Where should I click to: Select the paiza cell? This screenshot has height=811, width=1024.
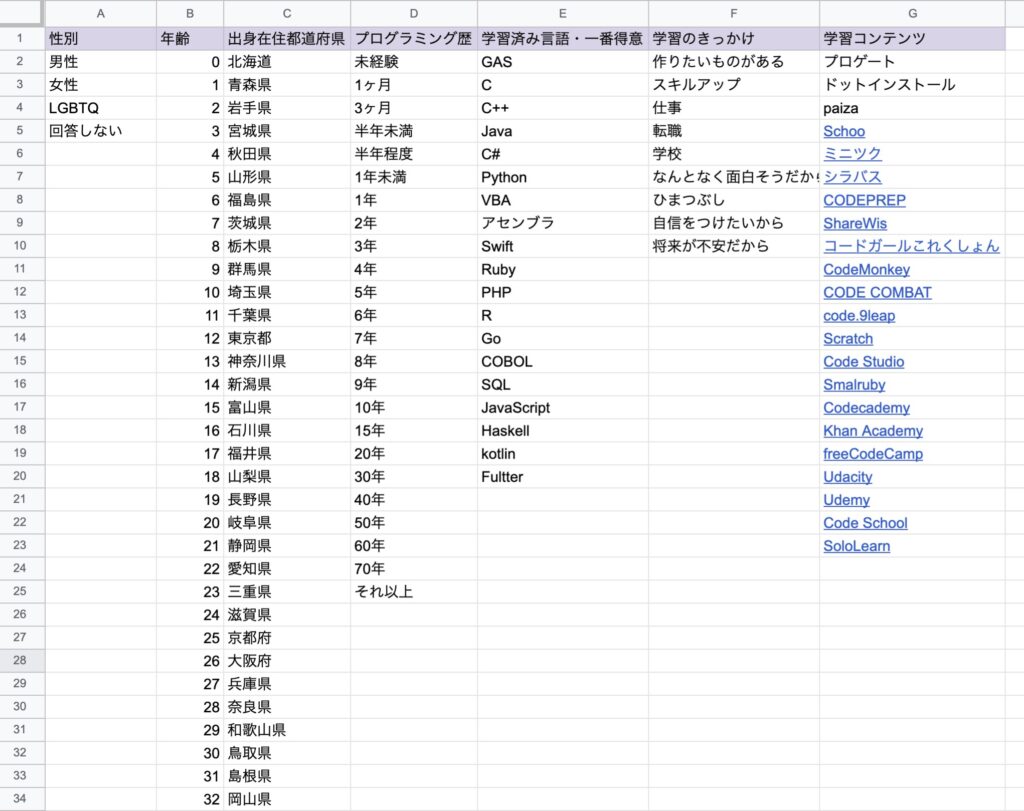click(912, 108)
